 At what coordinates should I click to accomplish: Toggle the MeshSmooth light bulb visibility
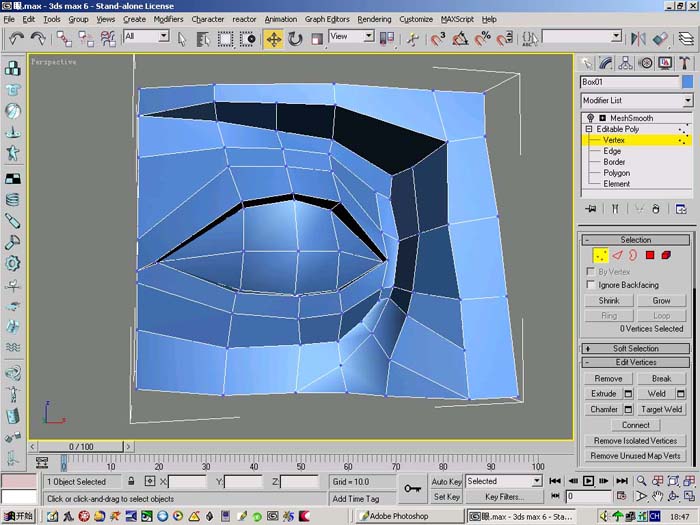591,118
